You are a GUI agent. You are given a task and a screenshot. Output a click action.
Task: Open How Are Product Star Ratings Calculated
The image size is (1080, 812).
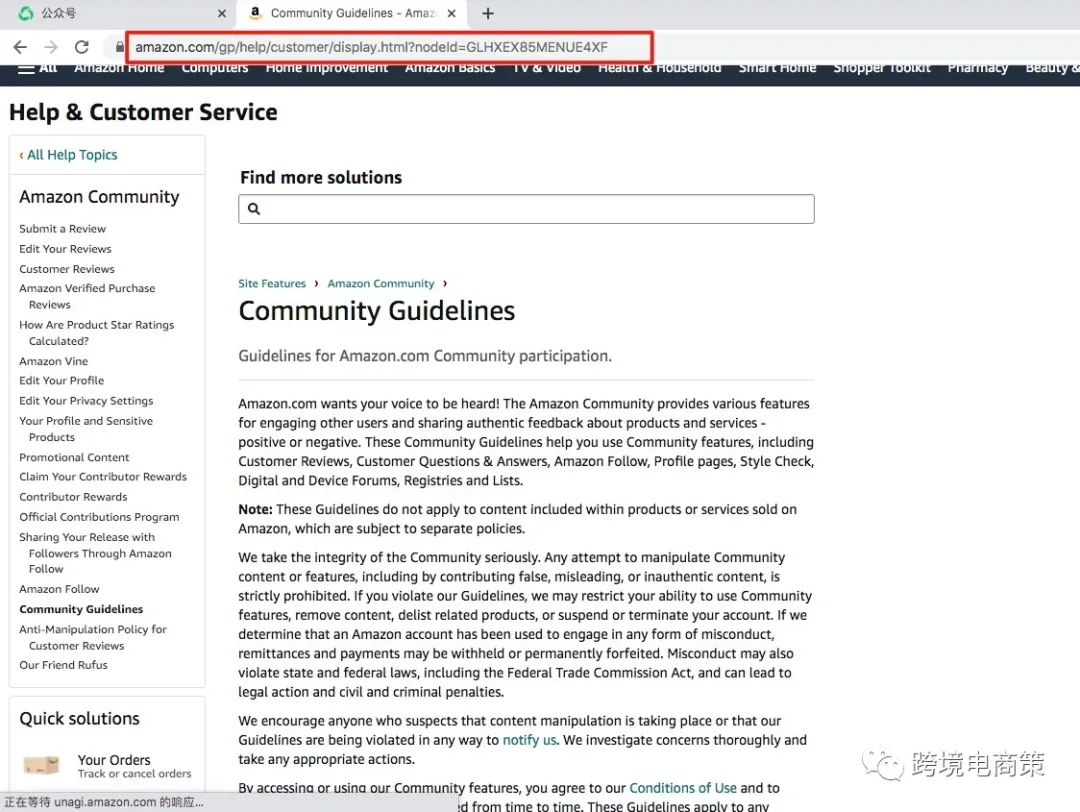point(96,333)
